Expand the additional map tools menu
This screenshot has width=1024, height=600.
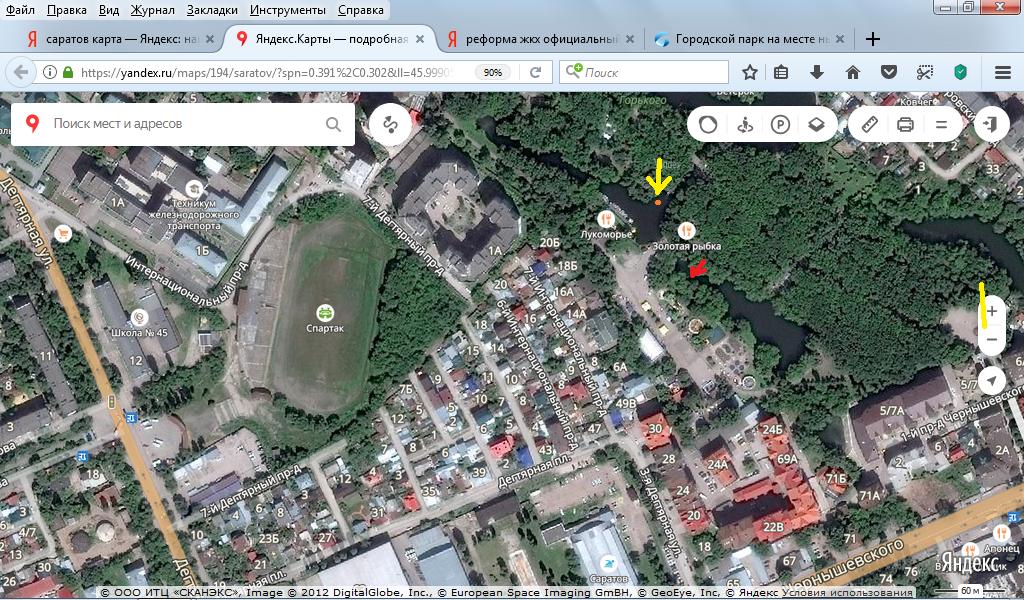point(941,125)
